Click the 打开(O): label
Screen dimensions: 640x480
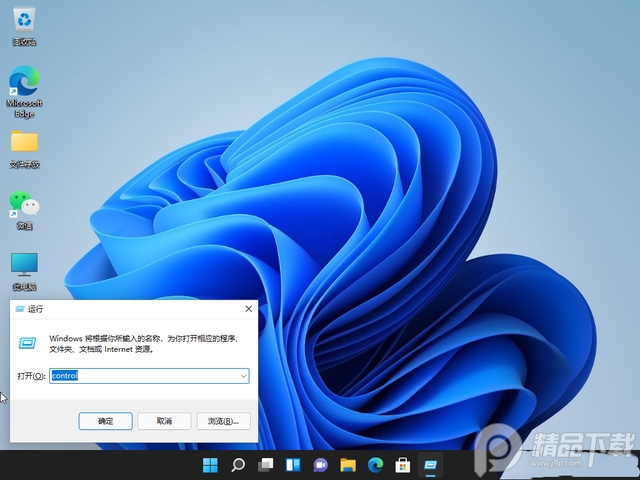coord(31,376)
